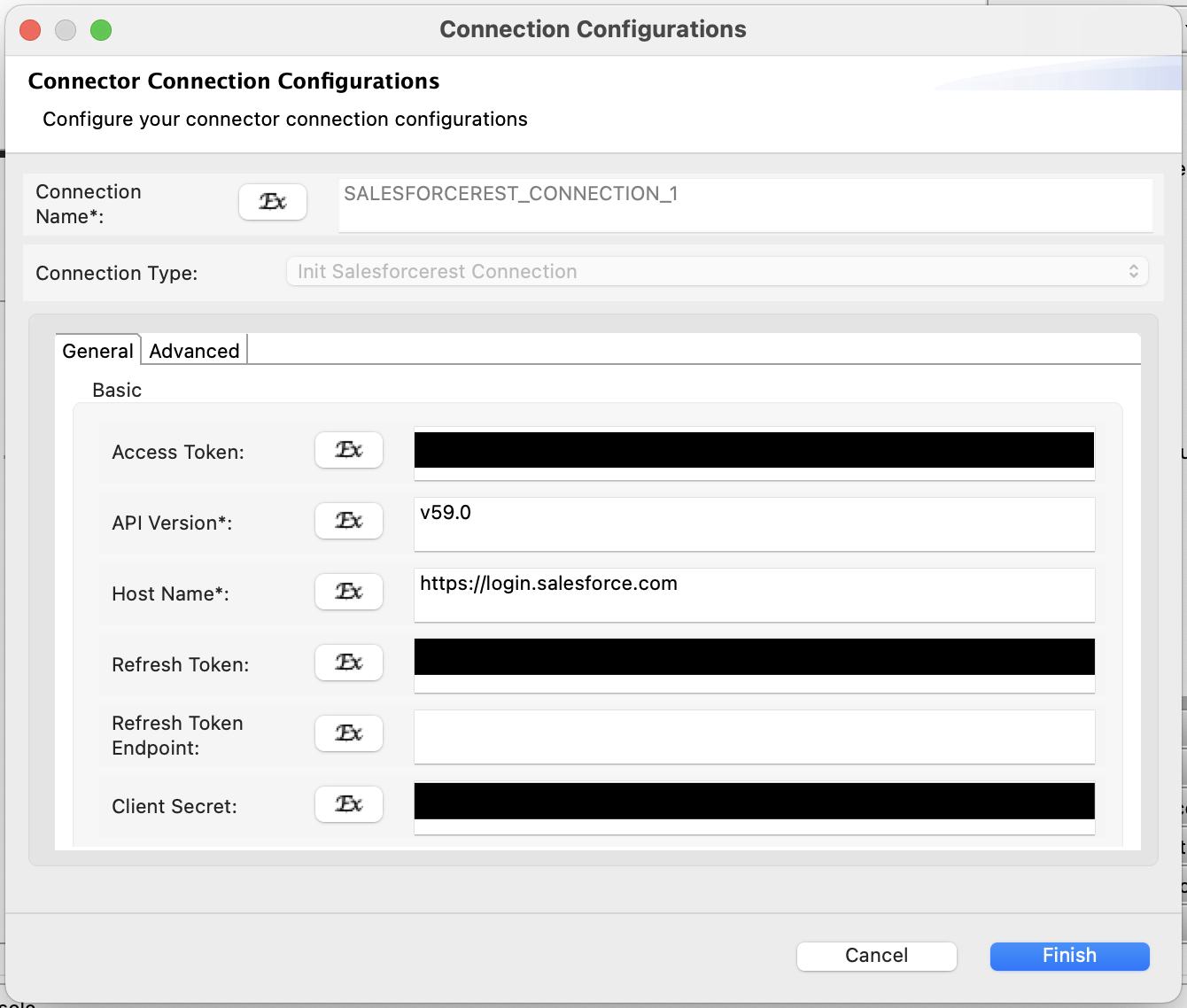The image size is (1187, 1008).
Task: Click the 'Refresh Token Endpoint:' label
Action: 177,735
